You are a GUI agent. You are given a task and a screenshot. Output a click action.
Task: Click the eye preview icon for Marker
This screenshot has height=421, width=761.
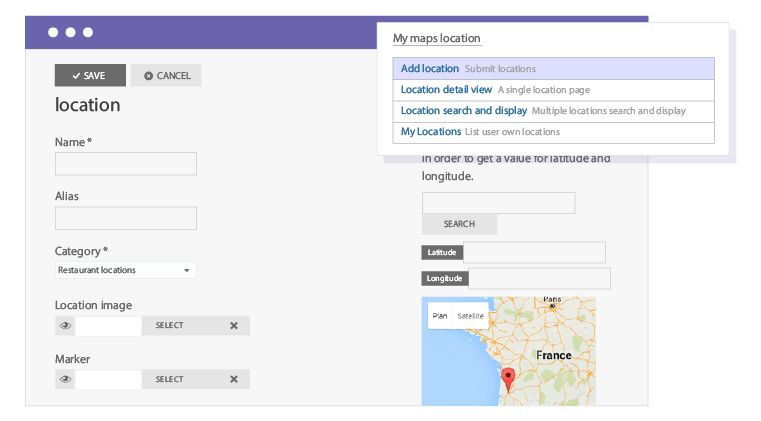[66, 380]
